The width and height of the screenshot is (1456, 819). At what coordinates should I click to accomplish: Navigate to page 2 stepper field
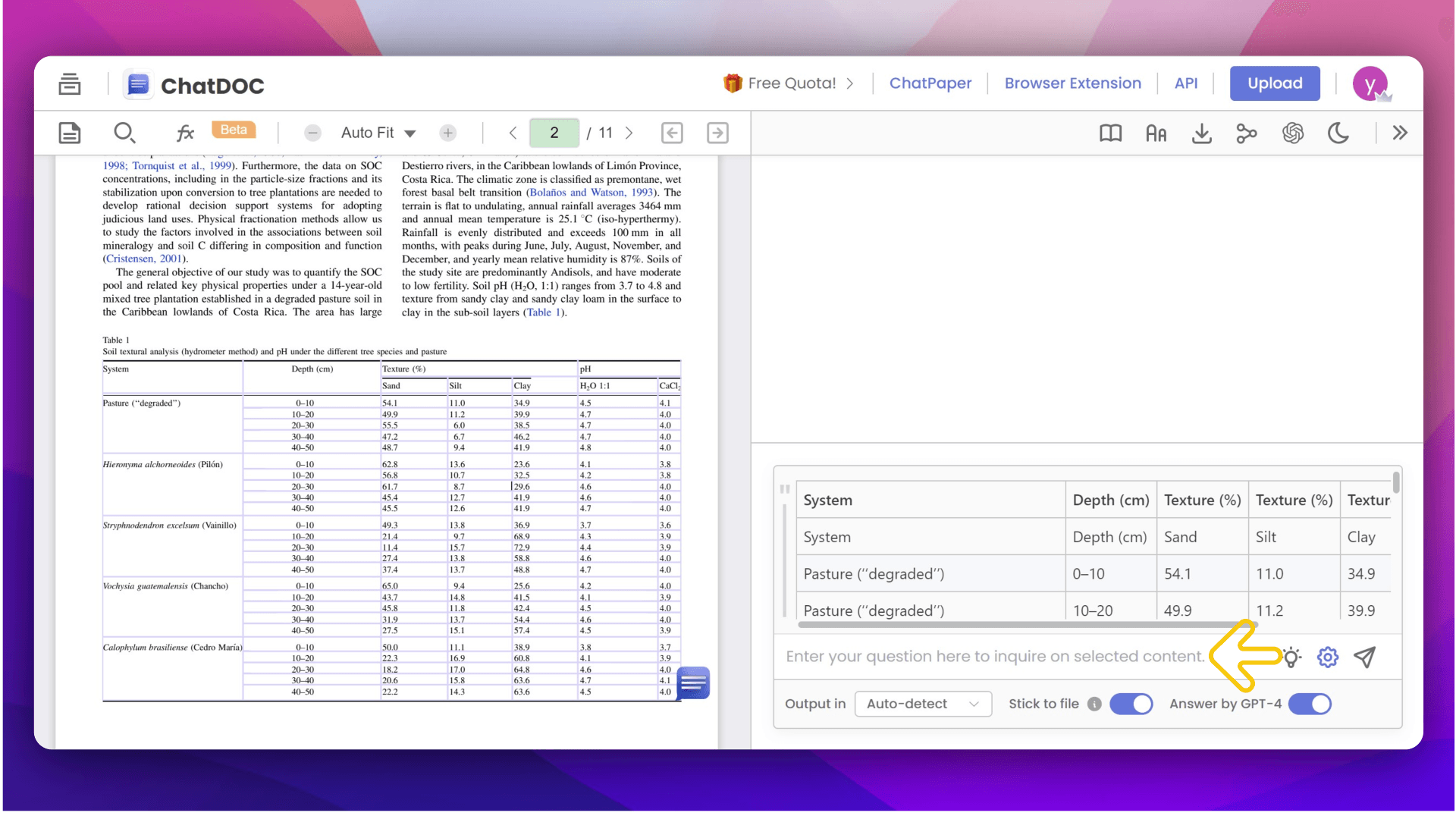tap(556, 132)
